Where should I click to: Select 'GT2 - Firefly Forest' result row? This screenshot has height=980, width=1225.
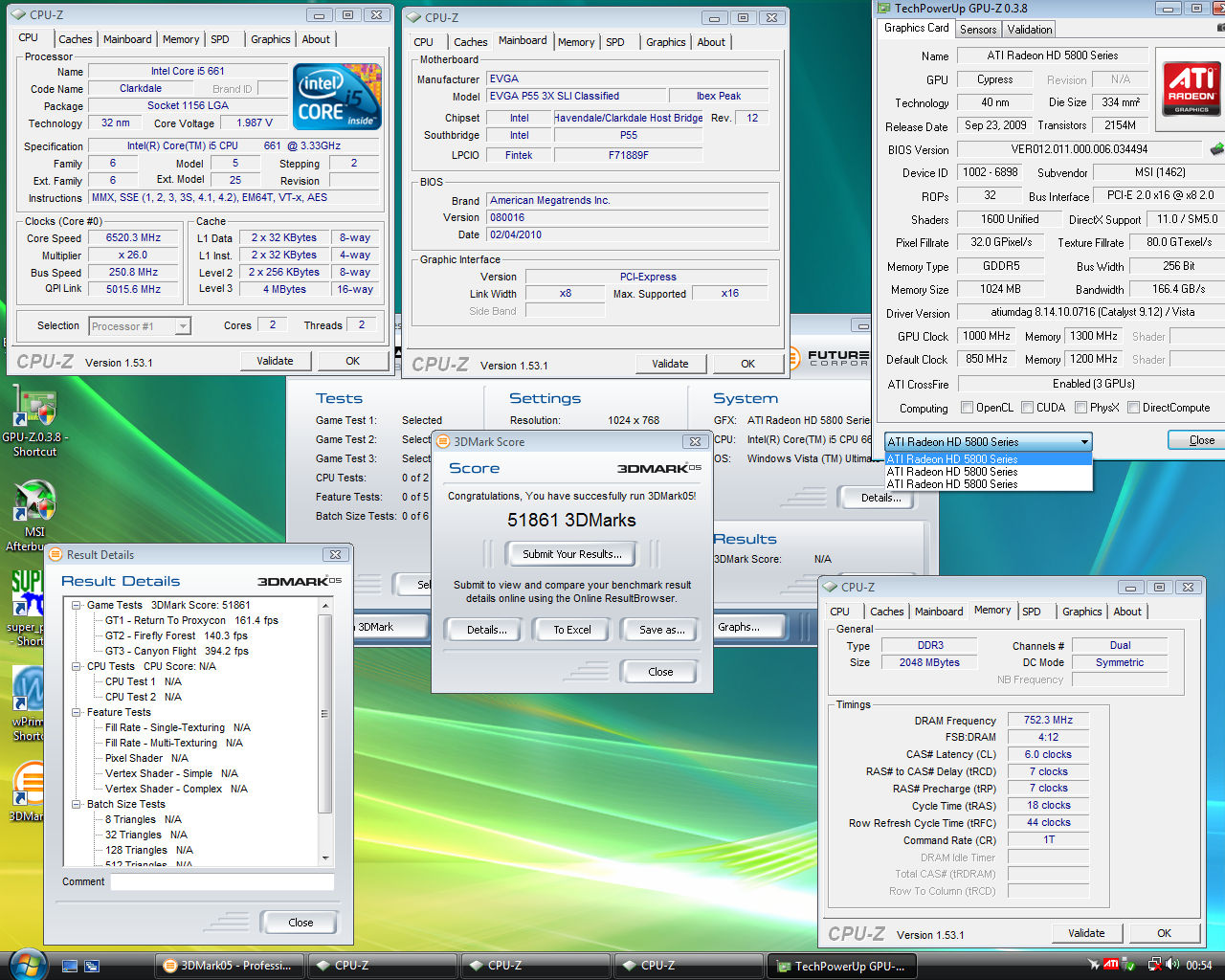pyautogui.click(x=176, y=635)
